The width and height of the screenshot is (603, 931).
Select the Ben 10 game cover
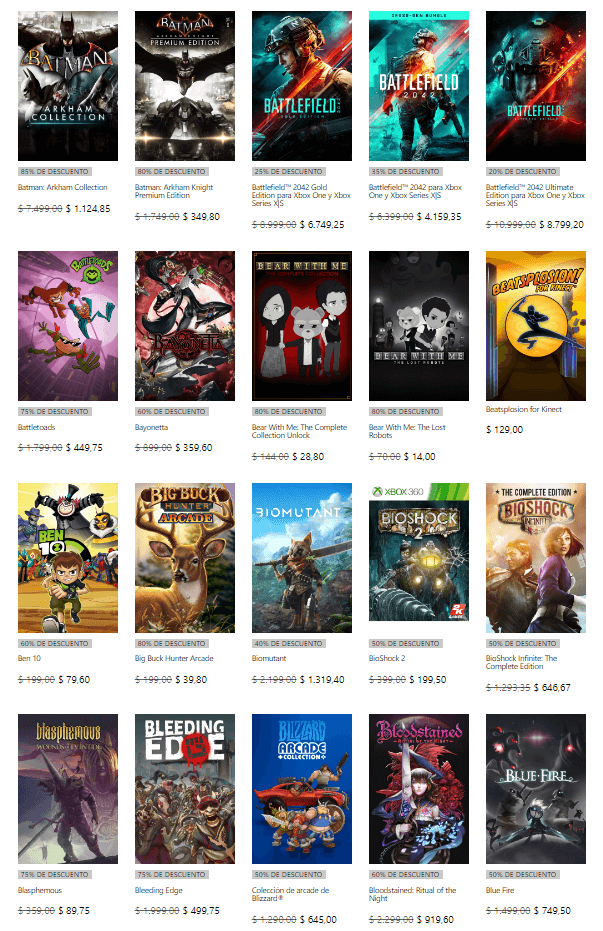[68, 558]
